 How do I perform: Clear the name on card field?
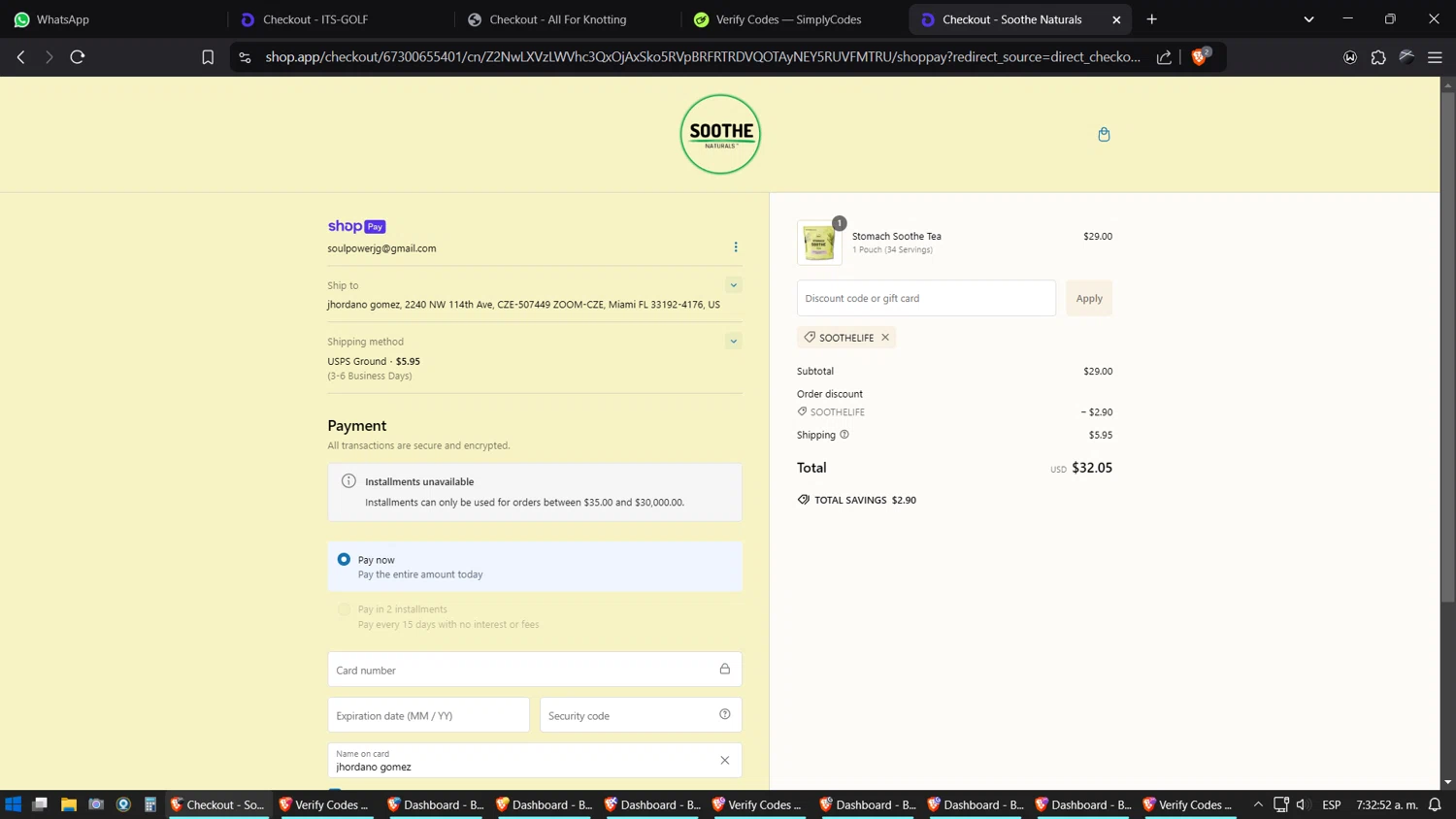click(725, 761)
